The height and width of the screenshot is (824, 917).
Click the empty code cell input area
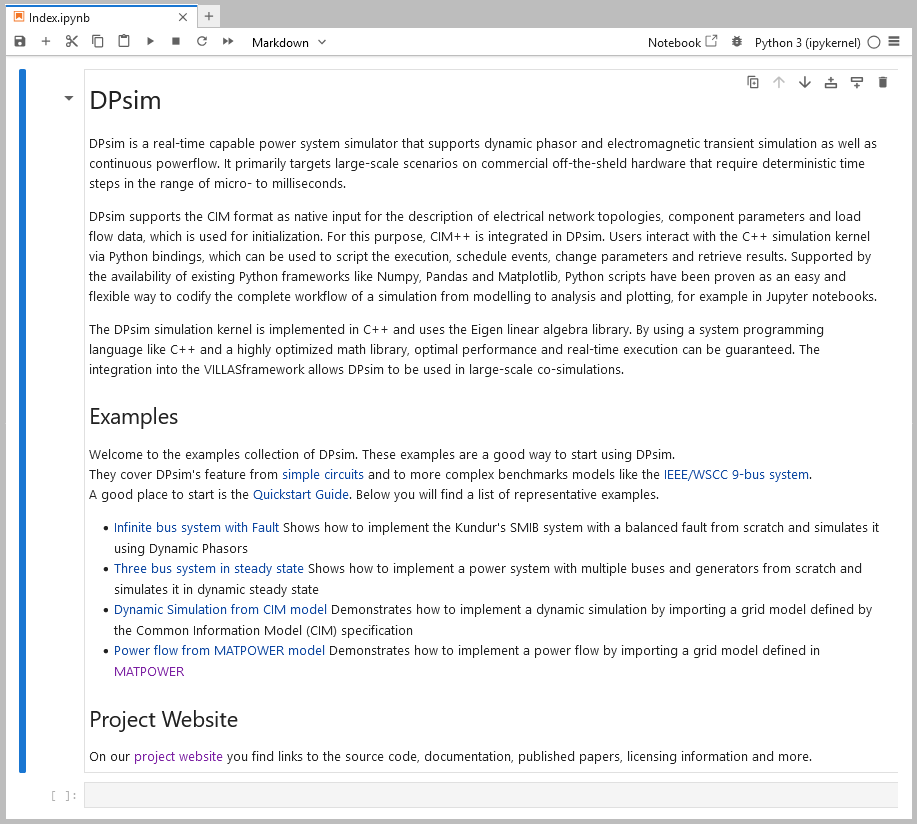(x=490, y=795)
